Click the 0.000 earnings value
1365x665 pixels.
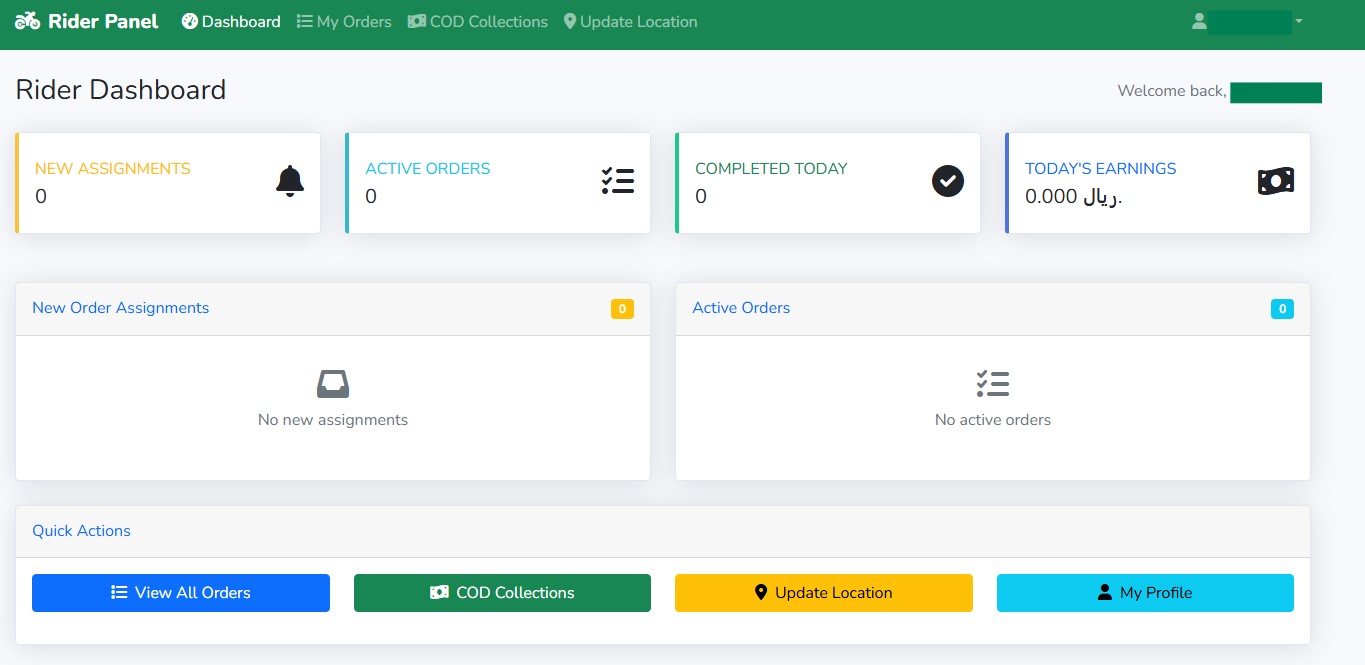(x=1074, y=196)
